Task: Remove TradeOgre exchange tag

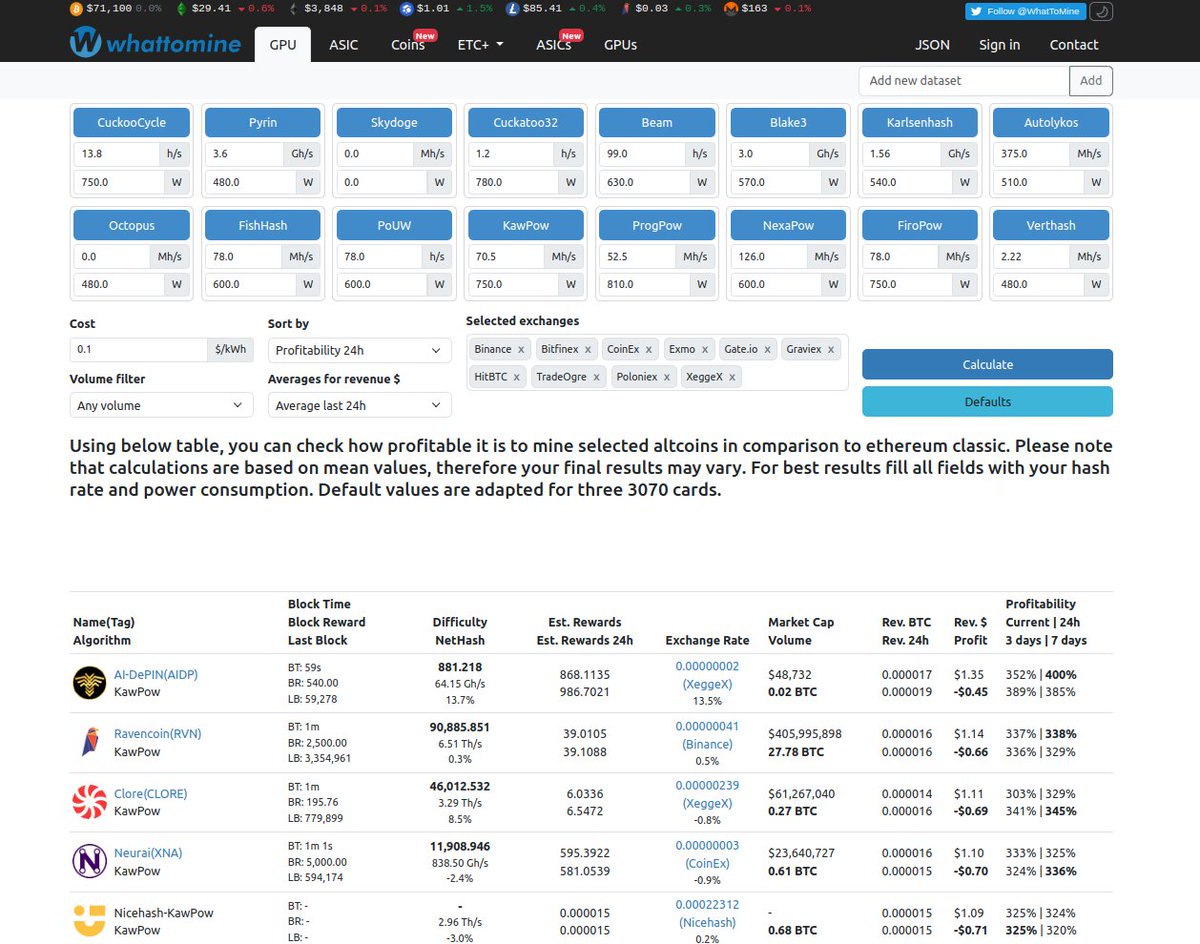Action: pyautogui.click(x=596, y=377)
